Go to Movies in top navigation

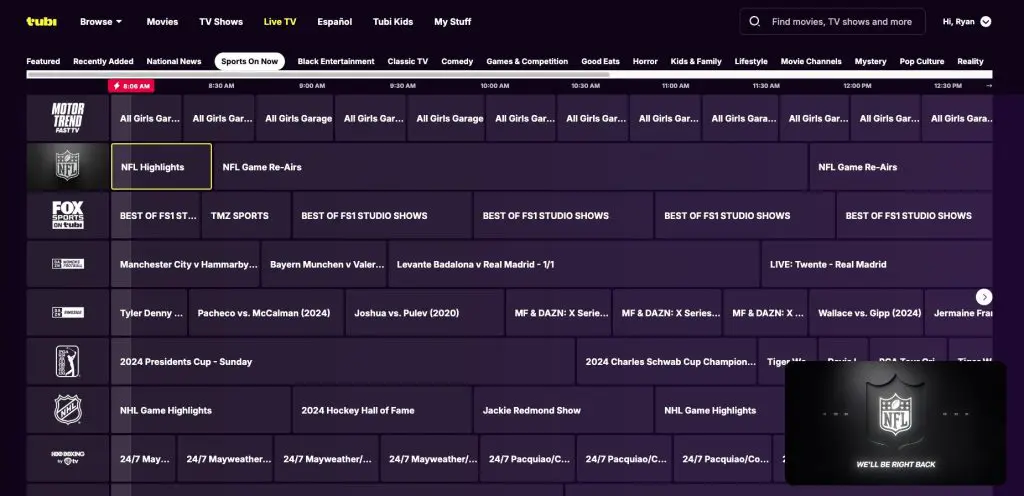162,22
